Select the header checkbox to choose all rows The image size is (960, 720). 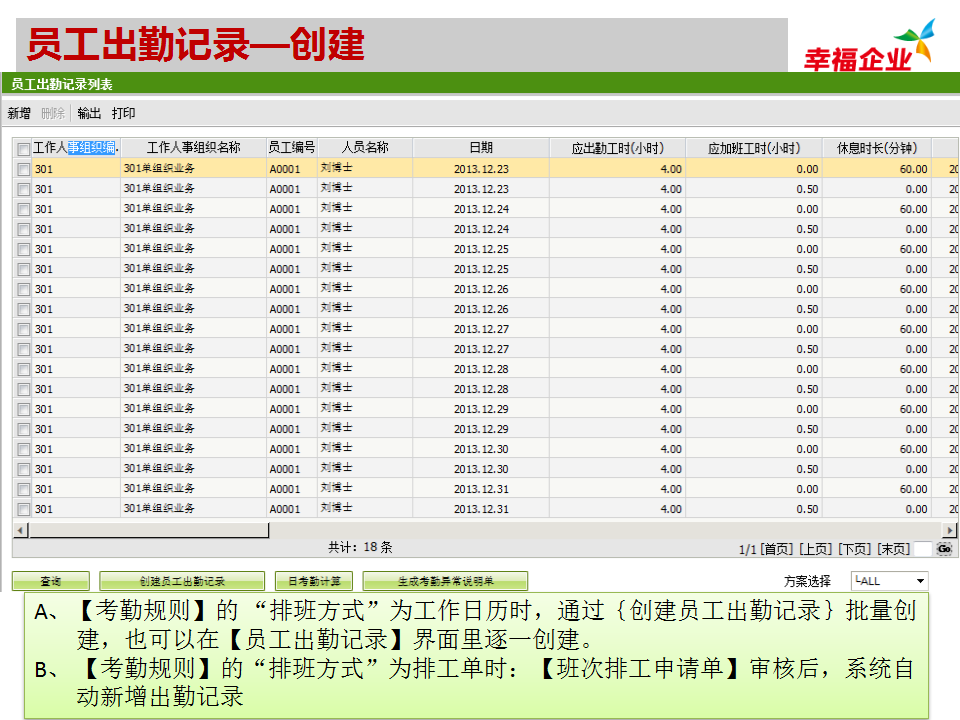click(x=23, y=146)
